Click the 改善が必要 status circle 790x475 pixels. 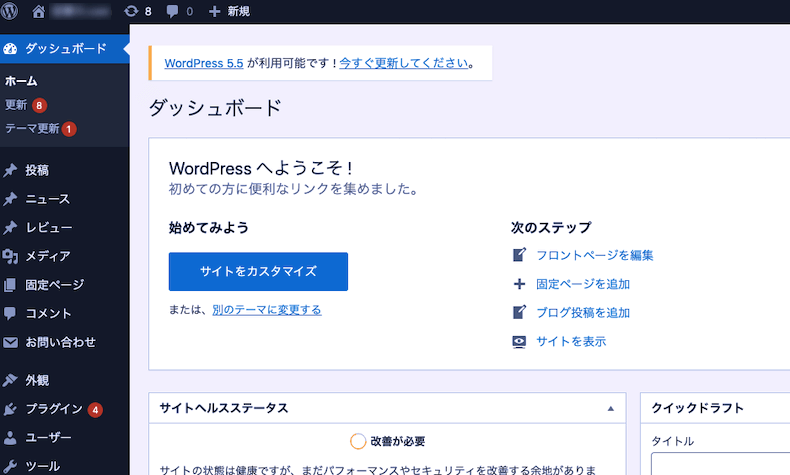tap(358, 441)
